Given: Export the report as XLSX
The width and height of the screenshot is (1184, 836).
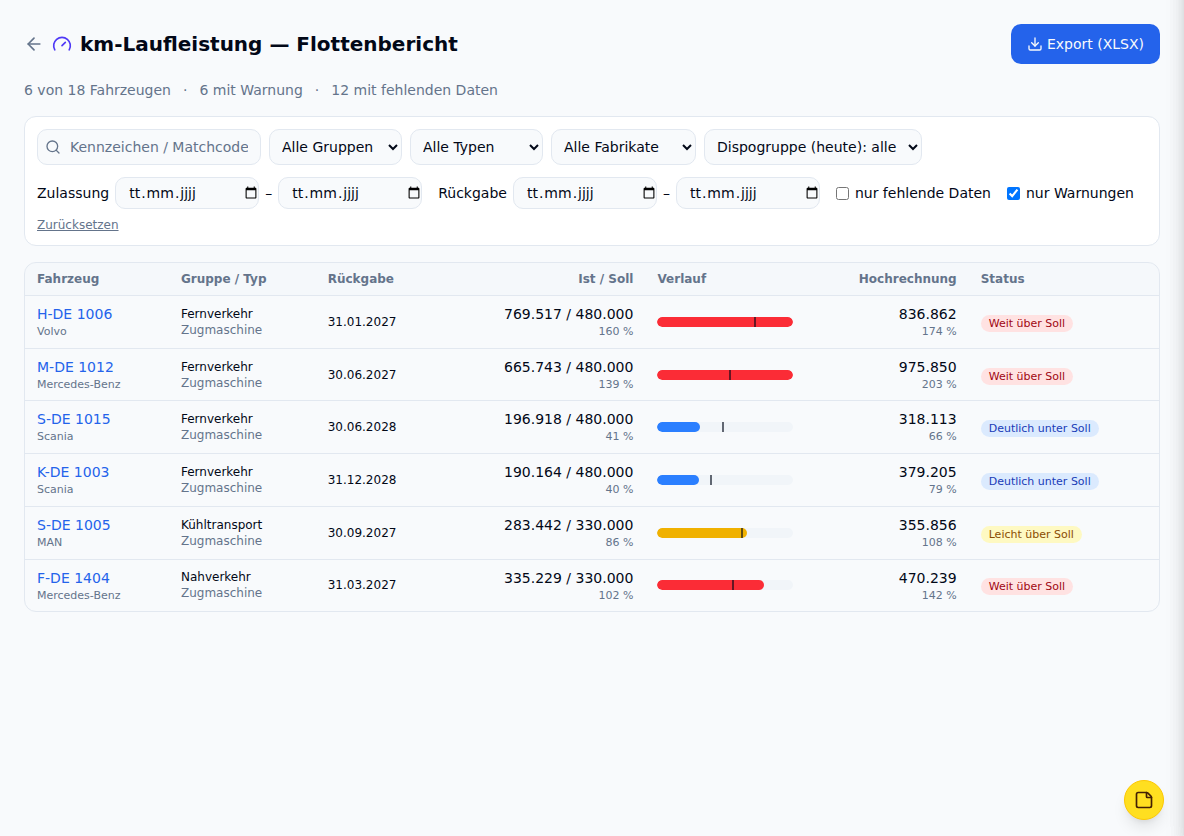Looking at the screenshot, I should point(1085,44).
